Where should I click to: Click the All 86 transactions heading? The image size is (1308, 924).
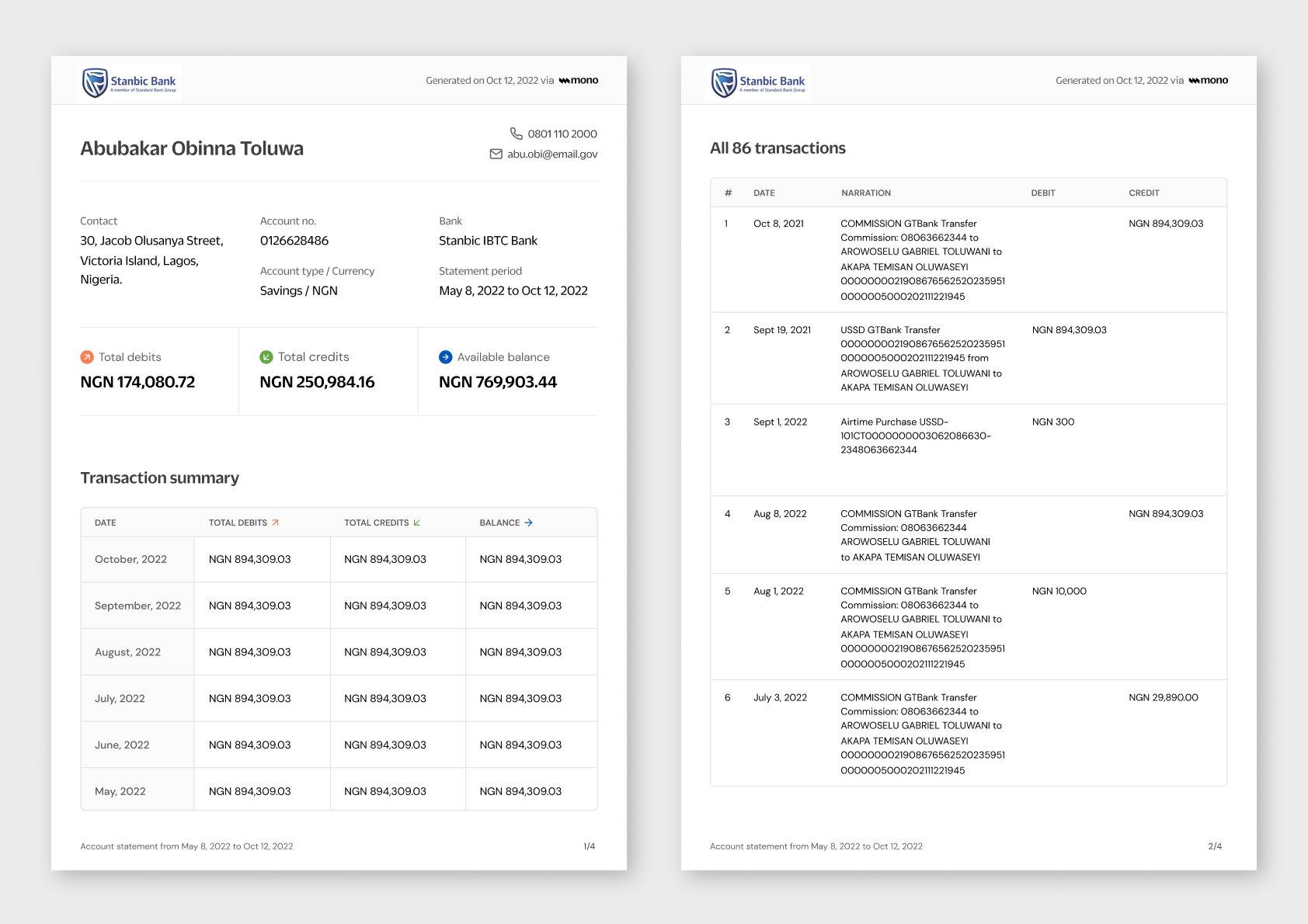click(777, 148)
